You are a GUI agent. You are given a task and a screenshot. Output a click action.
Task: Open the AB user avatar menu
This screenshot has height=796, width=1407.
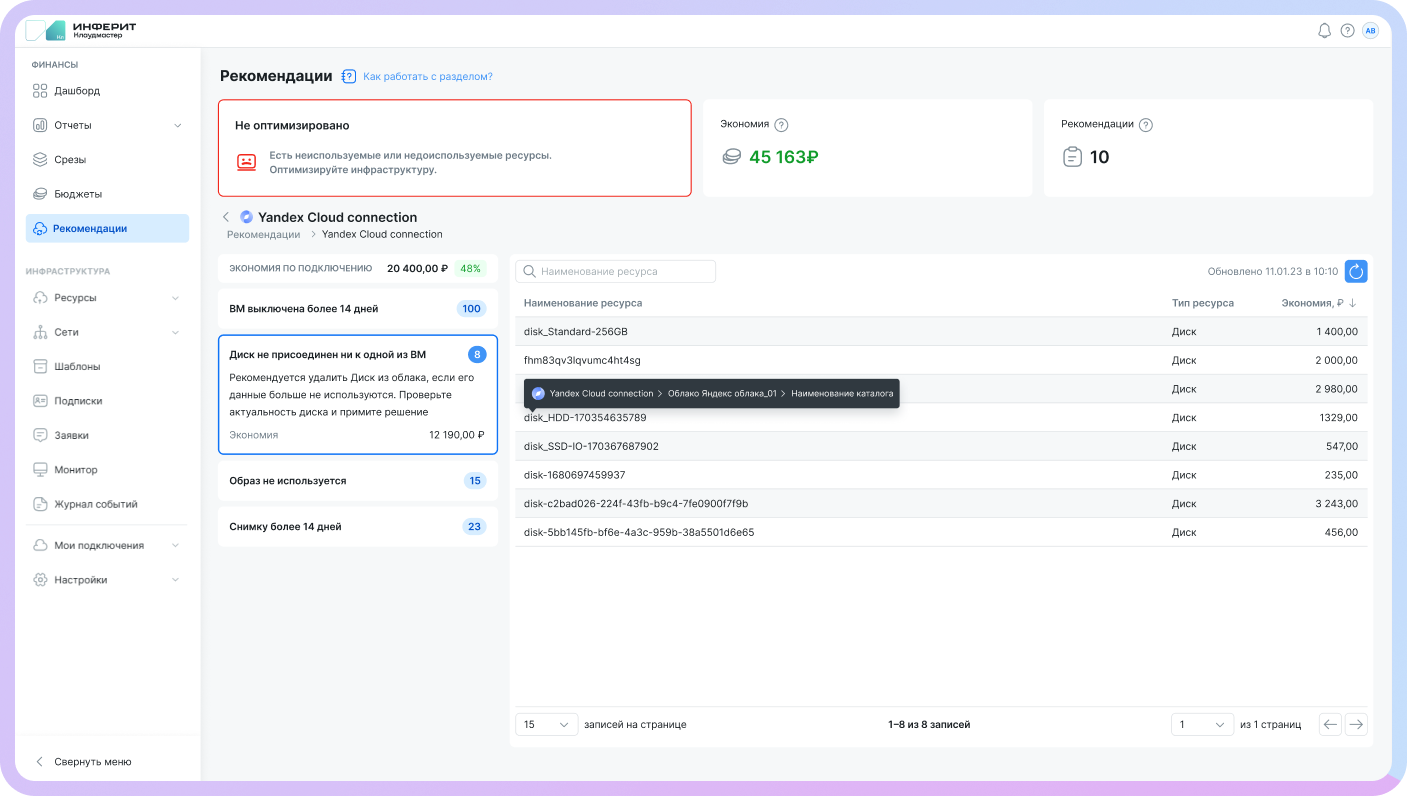point(1370,31)
